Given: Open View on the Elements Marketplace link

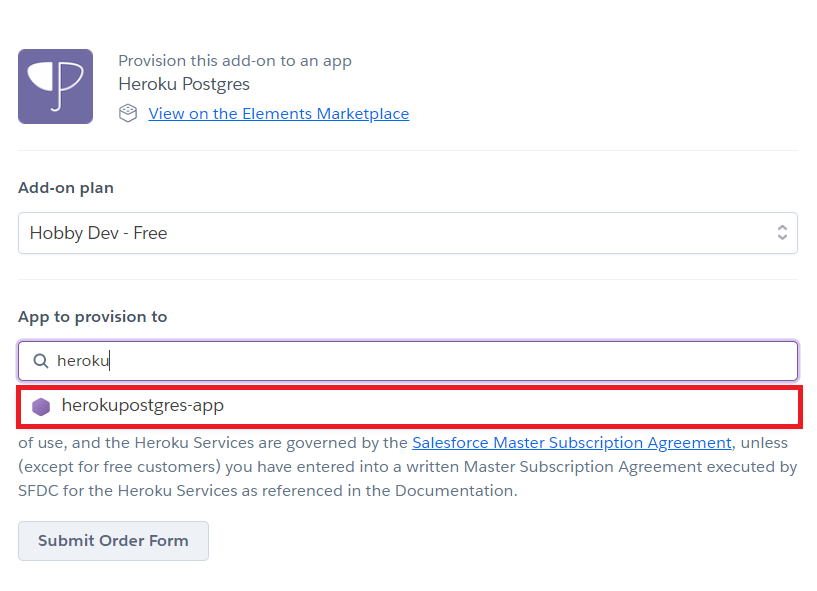Looking at the screenshot, I should 279,114.
